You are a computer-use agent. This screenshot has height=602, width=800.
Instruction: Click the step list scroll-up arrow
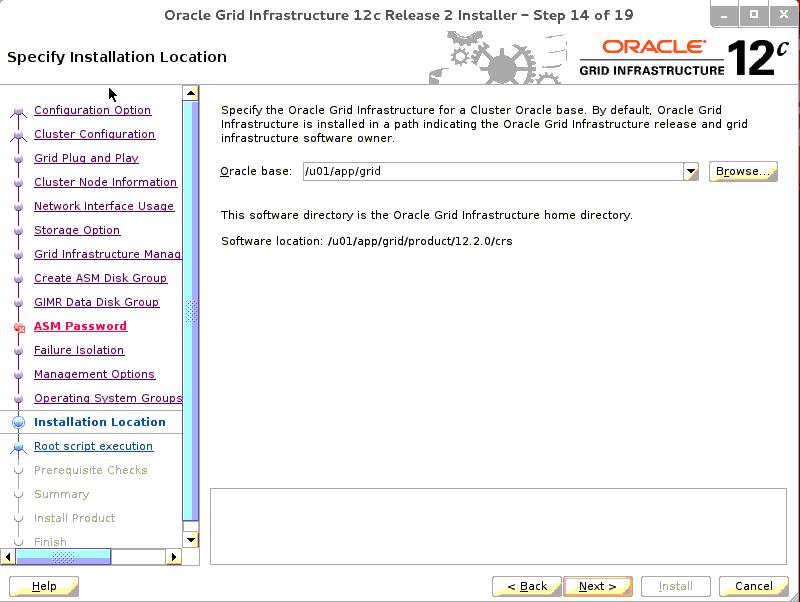click(x=191, y=93)
